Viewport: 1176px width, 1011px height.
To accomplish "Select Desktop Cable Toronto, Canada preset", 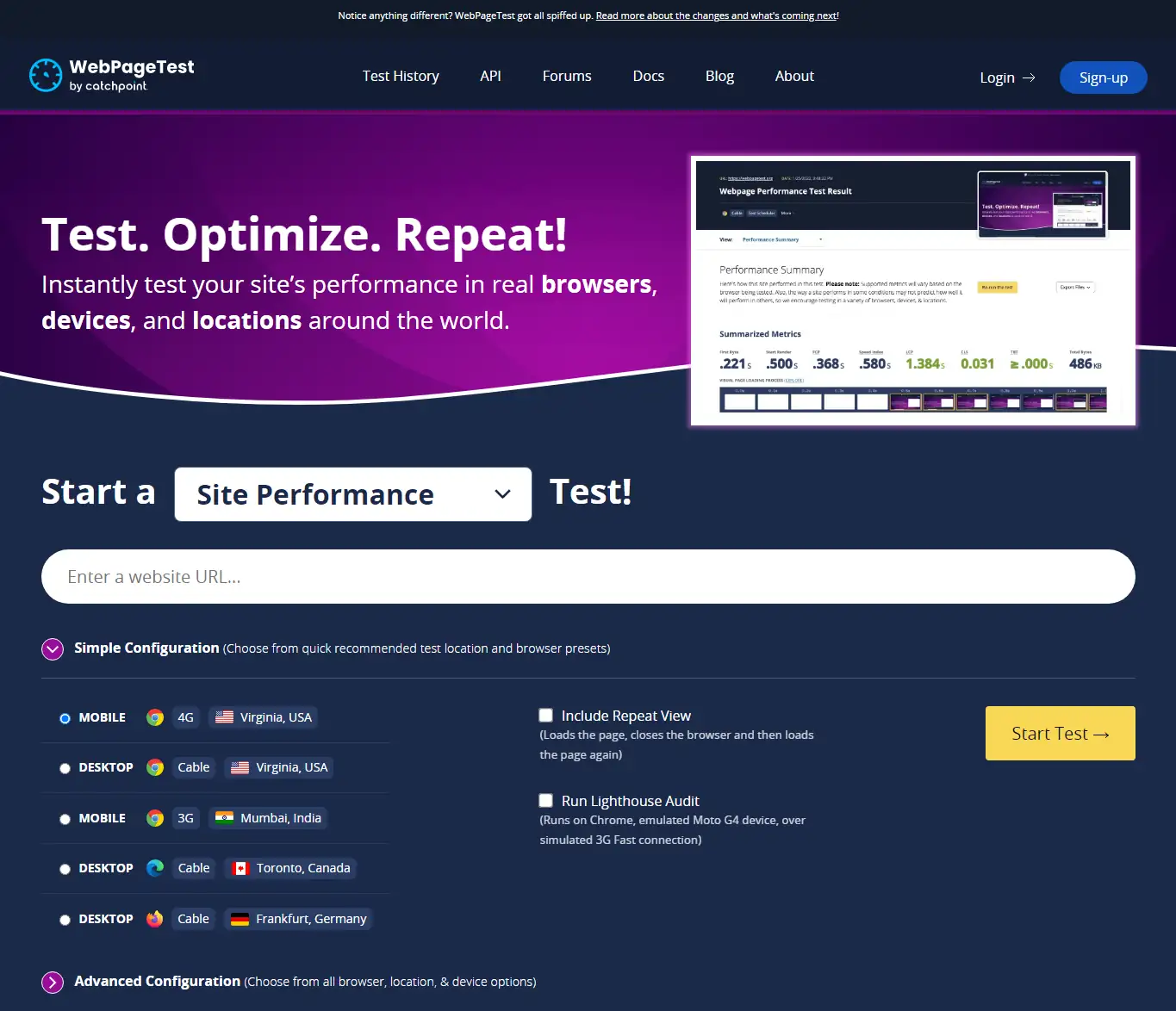I will (x=65, y=869).
